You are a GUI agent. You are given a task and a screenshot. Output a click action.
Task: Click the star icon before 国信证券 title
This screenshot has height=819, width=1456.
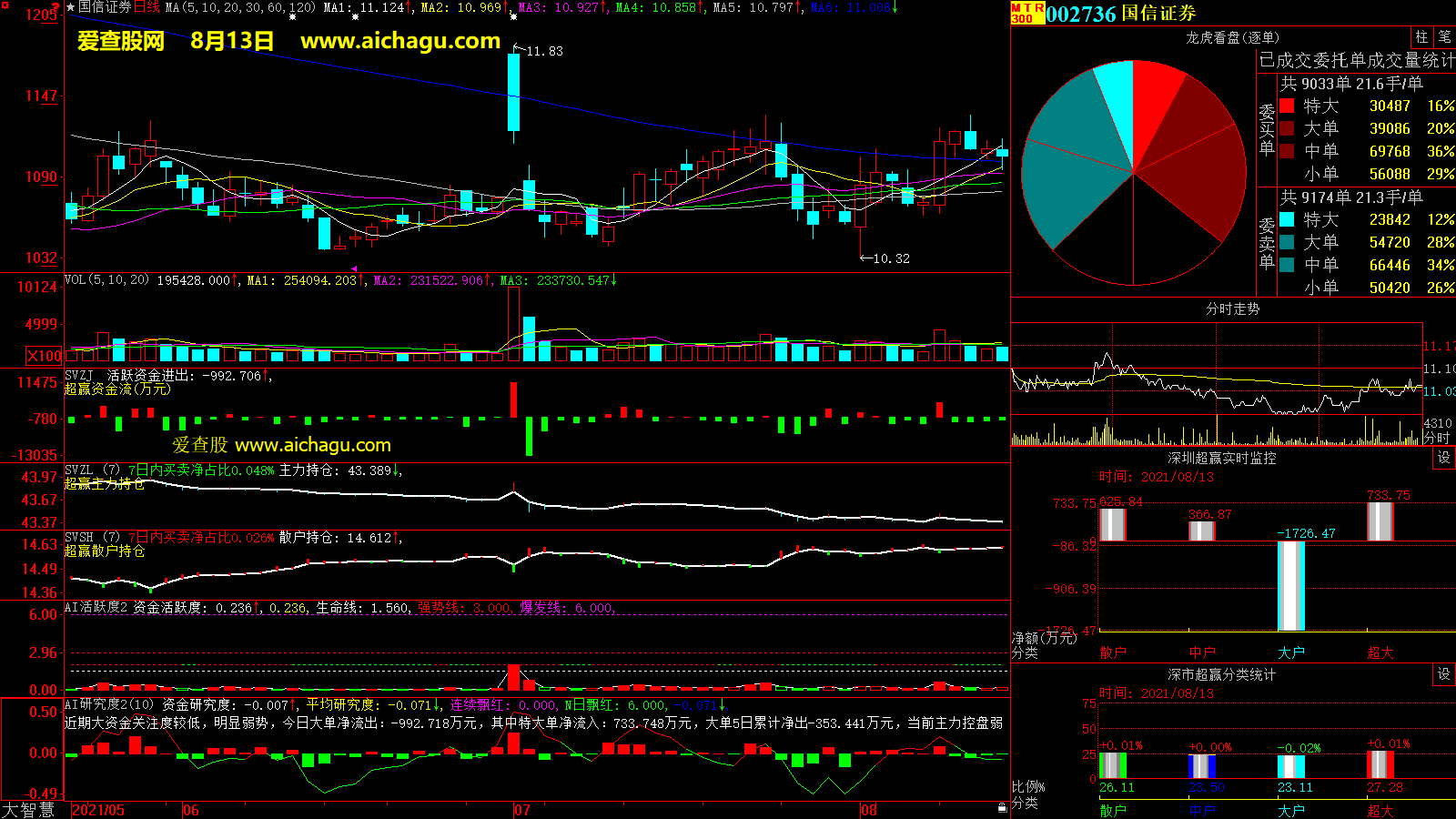pyautogui.click(x=71, y=7)
